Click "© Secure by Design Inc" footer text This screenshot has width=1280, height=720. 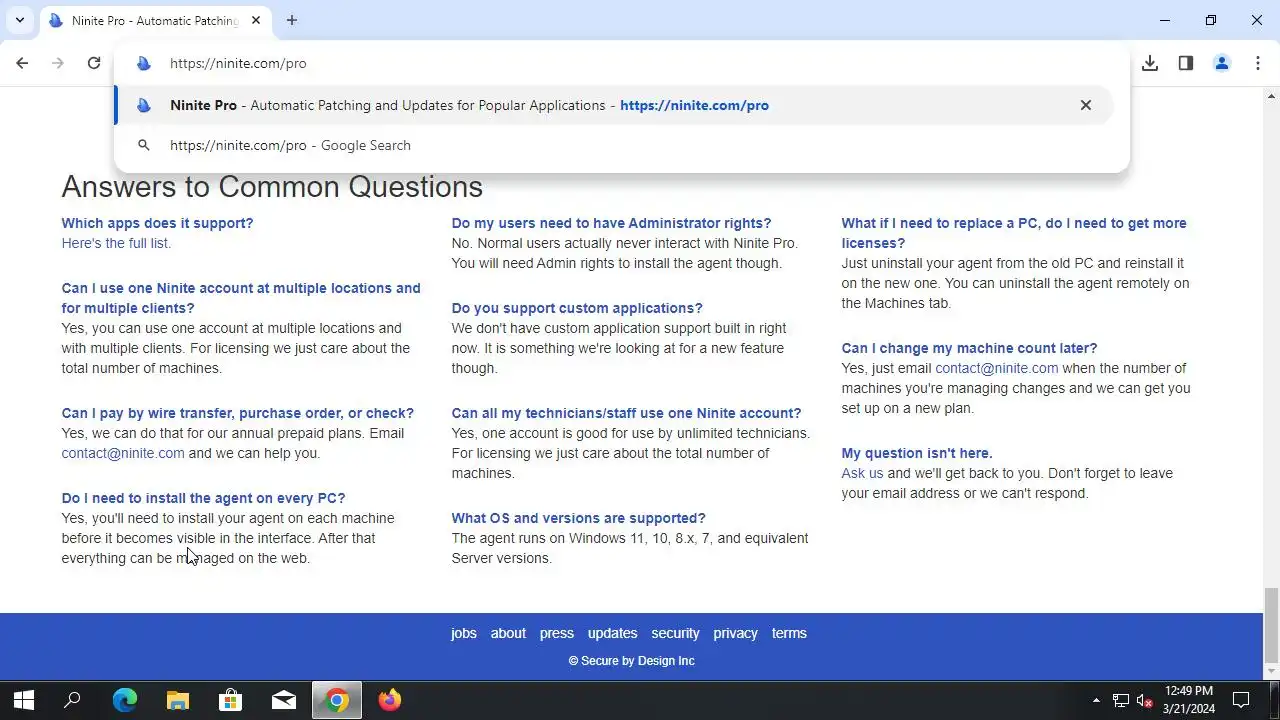pyautogui.click(x=631, y=661)
